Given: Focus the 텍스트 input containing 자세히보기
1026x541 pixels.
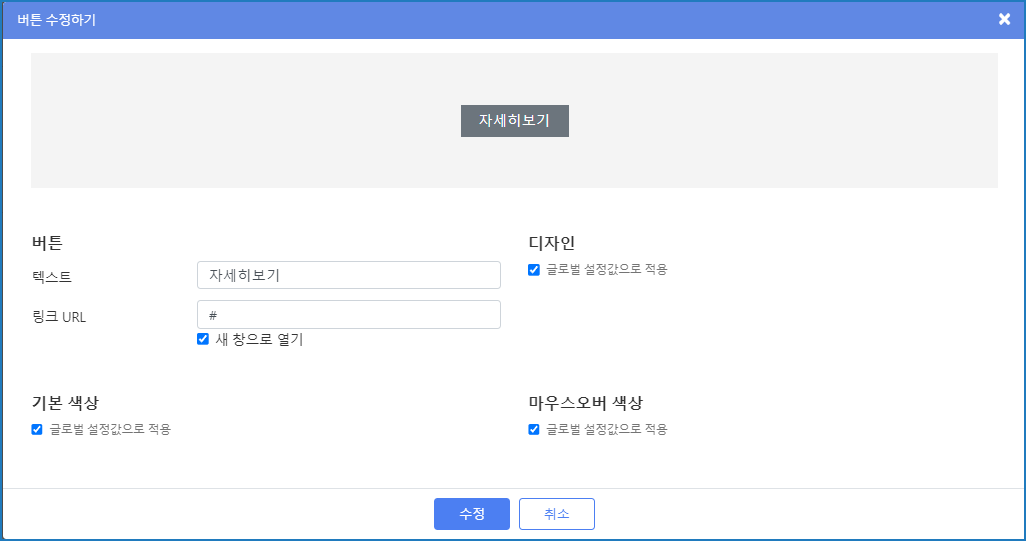Looking at the screenshot, I should [x=349, y=275].
